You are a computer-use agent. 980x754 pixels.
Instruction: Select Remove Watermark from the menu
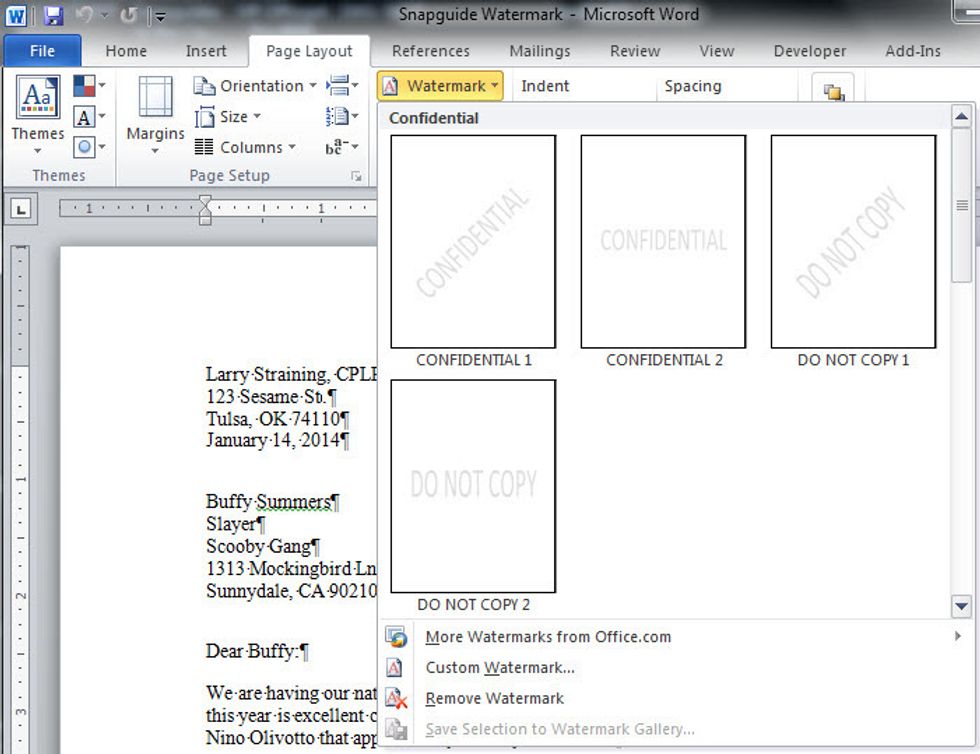coord(494,699)
